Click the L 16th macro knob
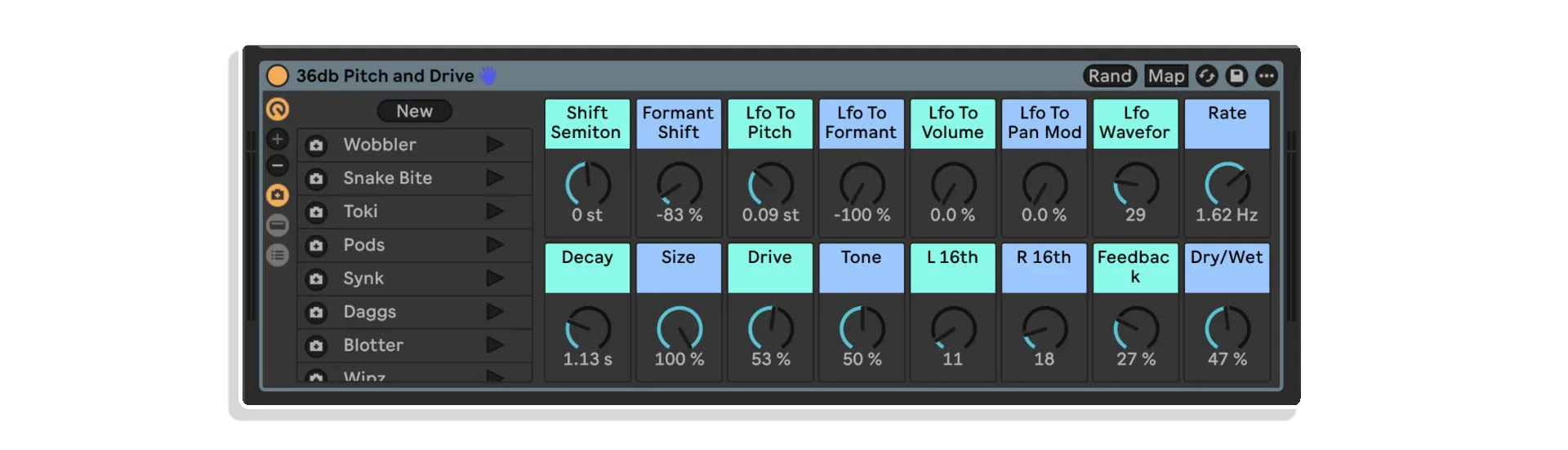 954,328
